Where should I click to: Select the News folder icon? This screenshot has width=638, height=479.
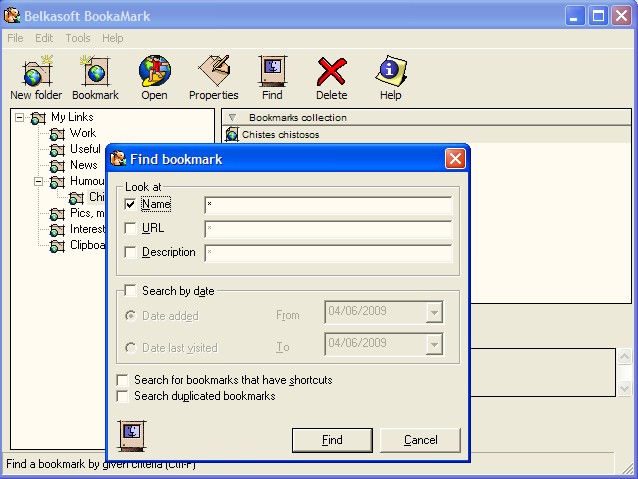57,166
